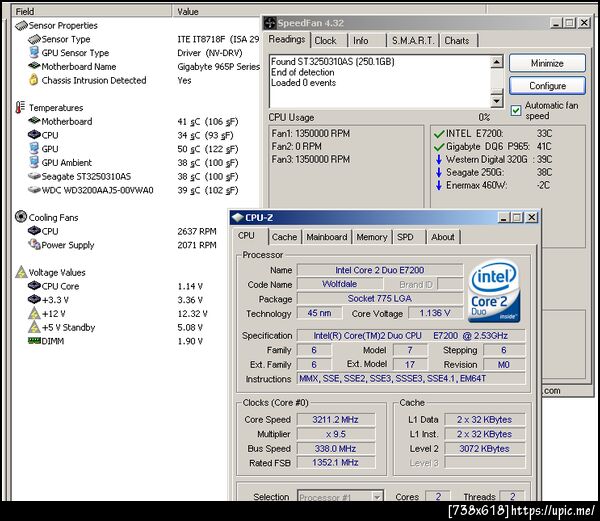Click the Seagate ST3250310AS drive icon
This screenshot has width=600, height=521.
[34, 176]
